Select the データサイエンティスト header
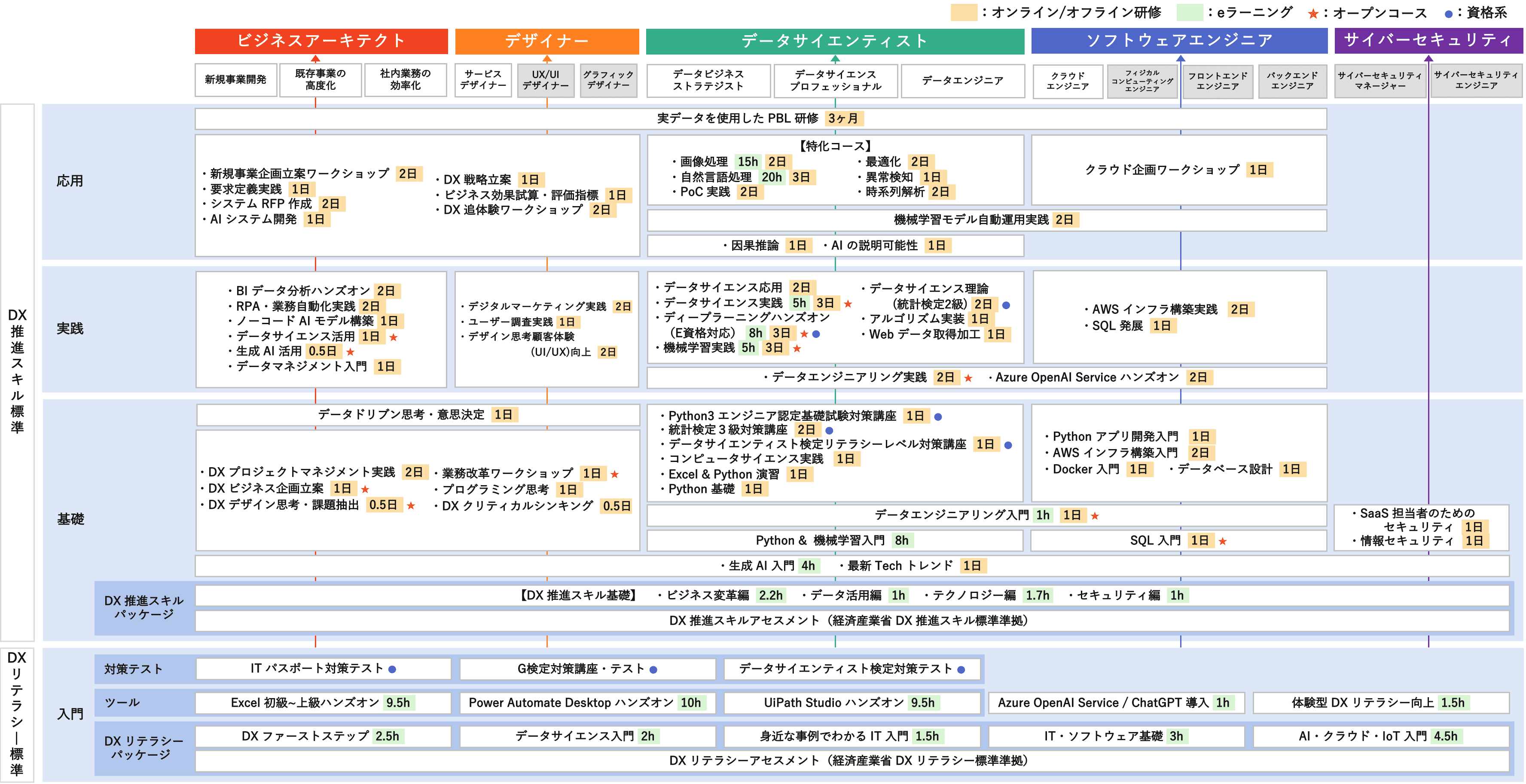Image resolution: width=1526 pixels, height=784 pixels. click(835, 41)
